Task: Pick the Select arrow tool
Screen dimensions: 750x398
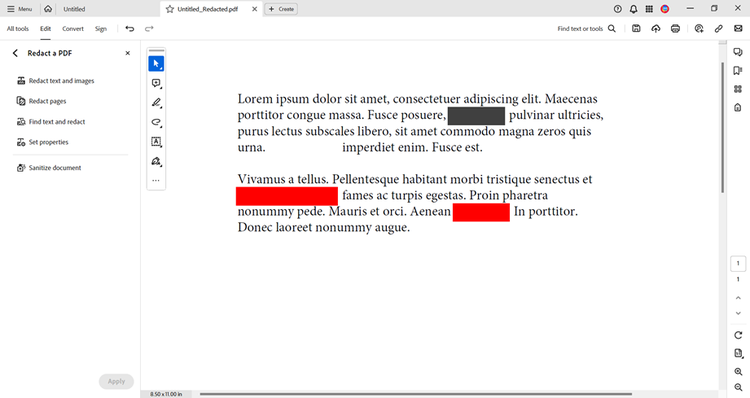Action: point(156,64)
